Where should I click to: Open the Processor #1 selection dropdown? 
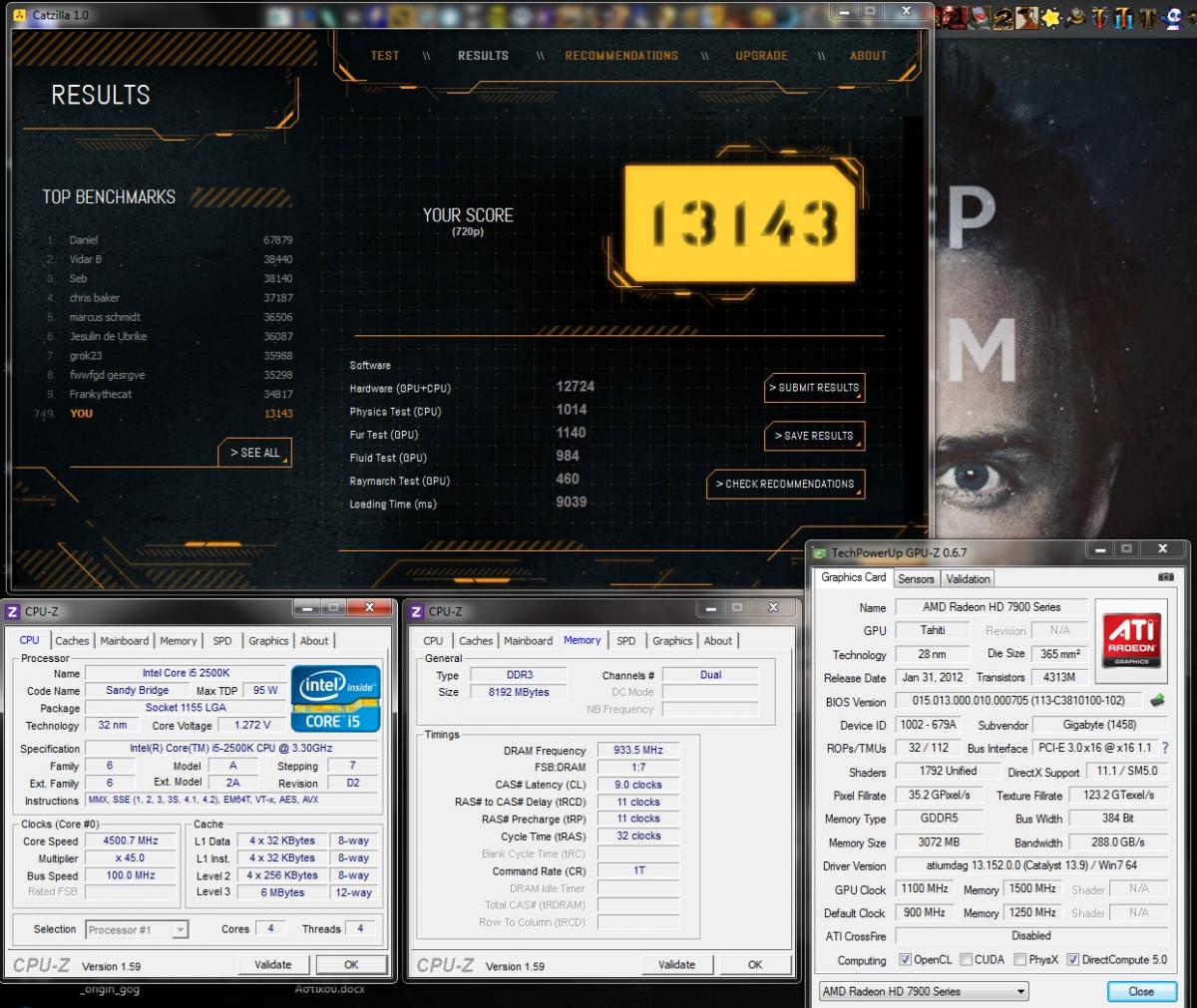(x=137, y=929)
